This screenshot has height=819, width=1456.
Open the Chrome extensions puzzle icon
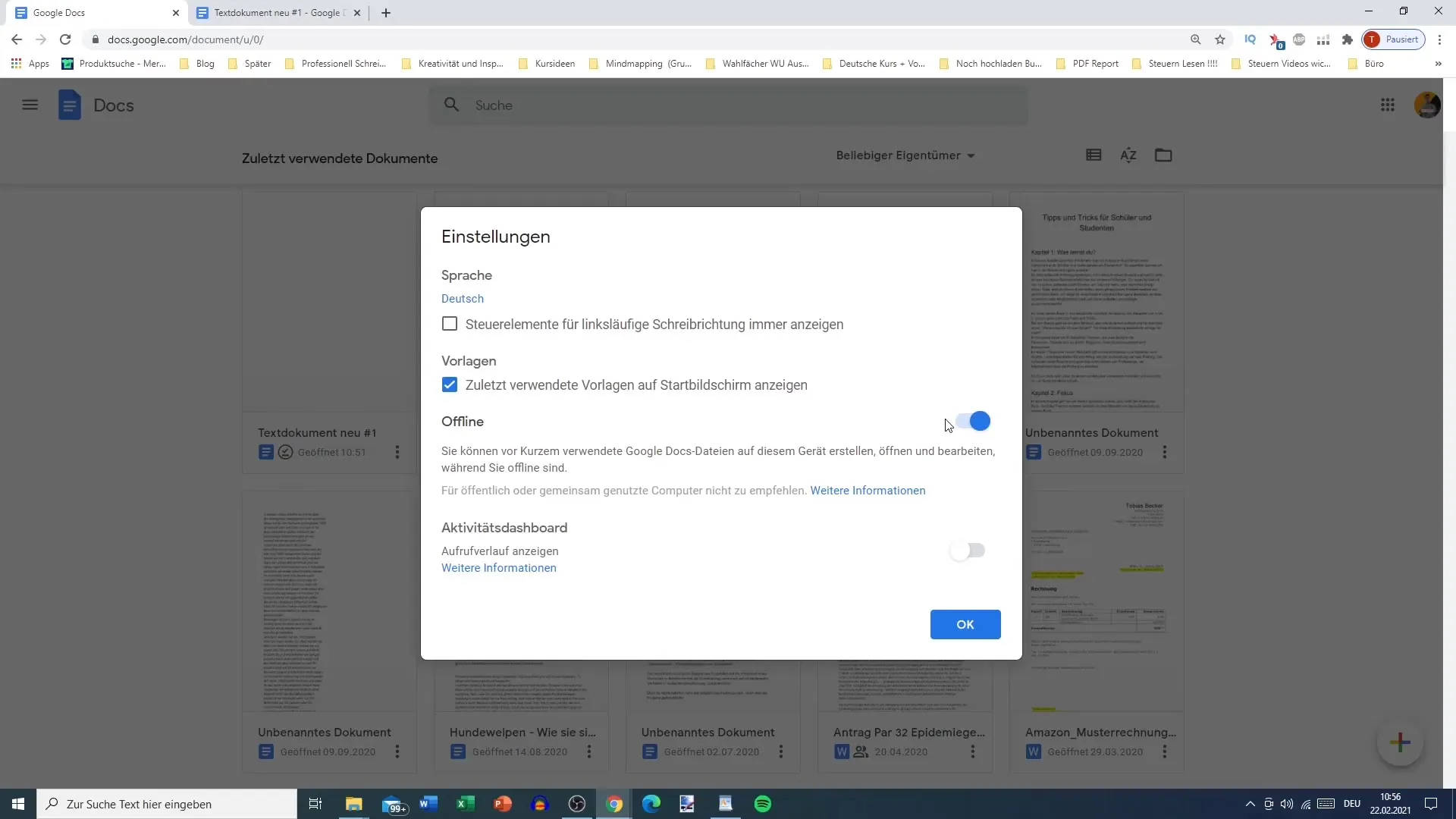(1348, 39)
